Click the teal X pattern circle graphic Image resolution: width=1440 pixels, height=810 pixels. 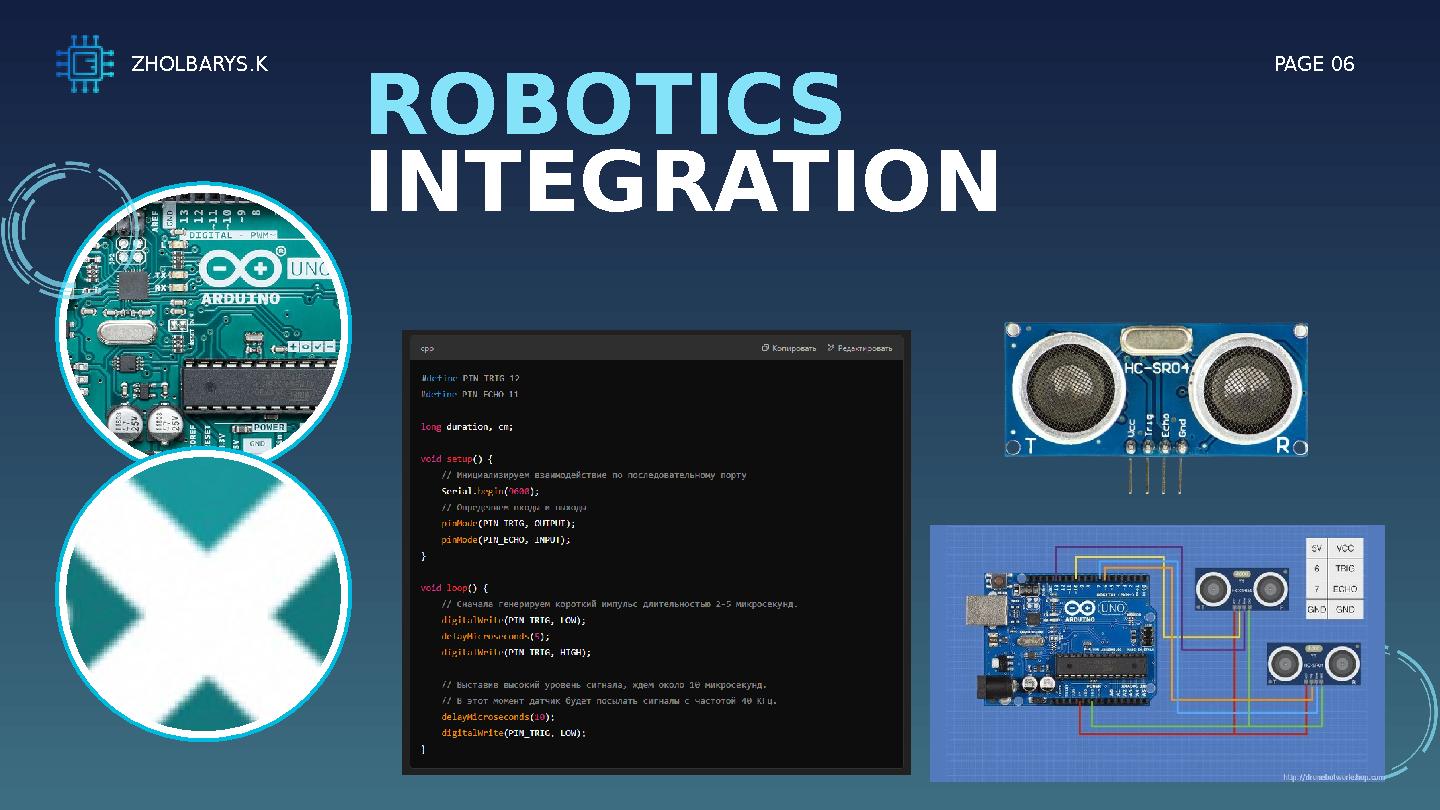tap(204, 592)
